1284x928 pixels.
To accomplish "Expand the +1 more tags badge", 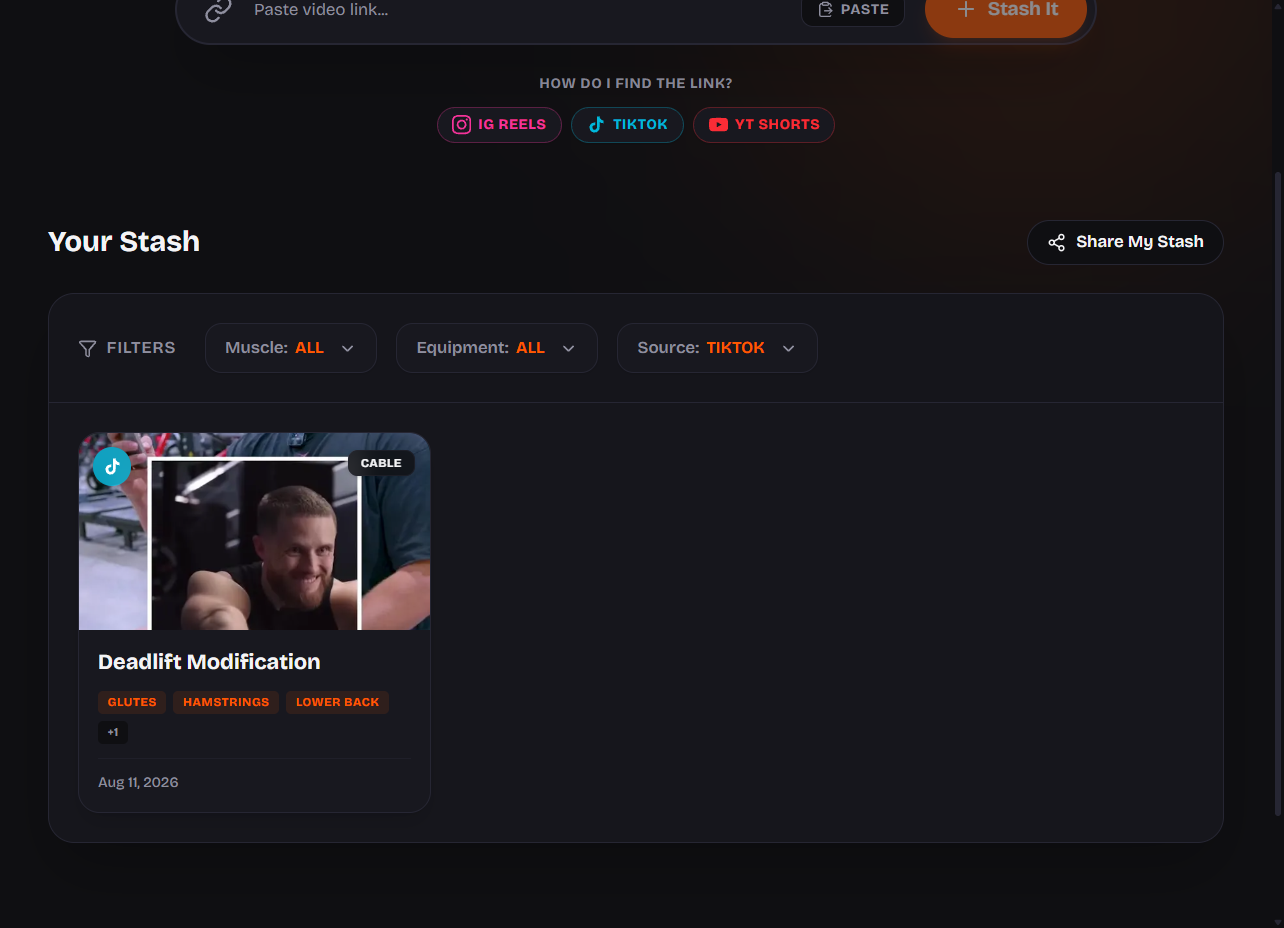I will tap(113, 733).
